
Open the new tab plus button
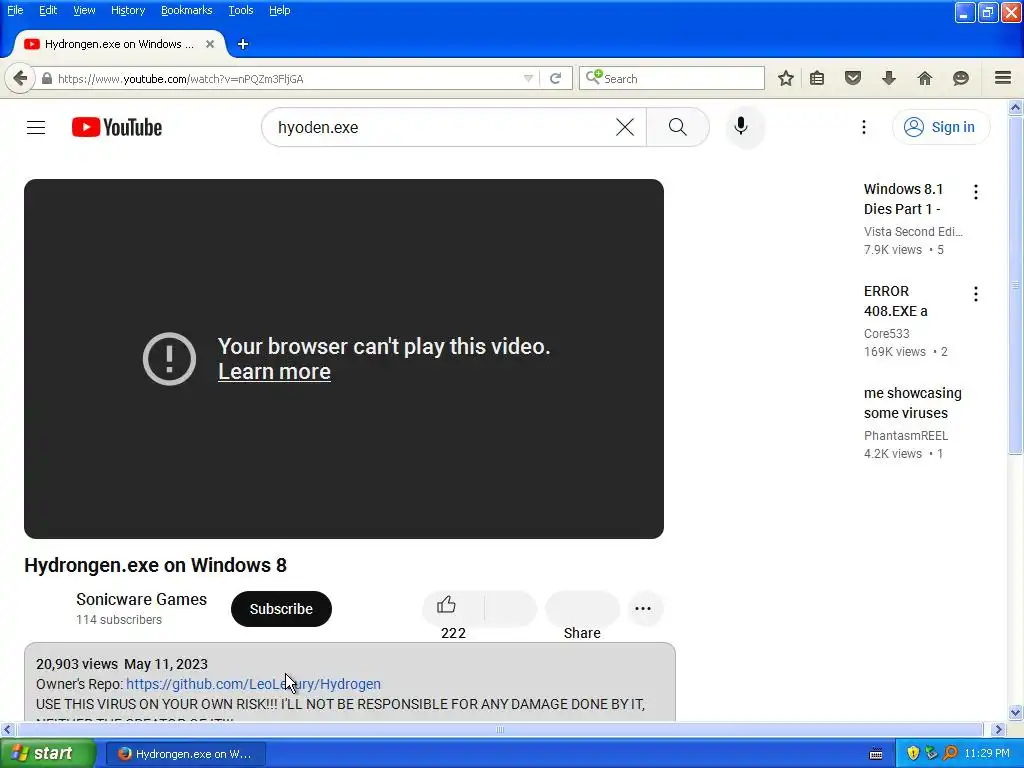point(243,44)
